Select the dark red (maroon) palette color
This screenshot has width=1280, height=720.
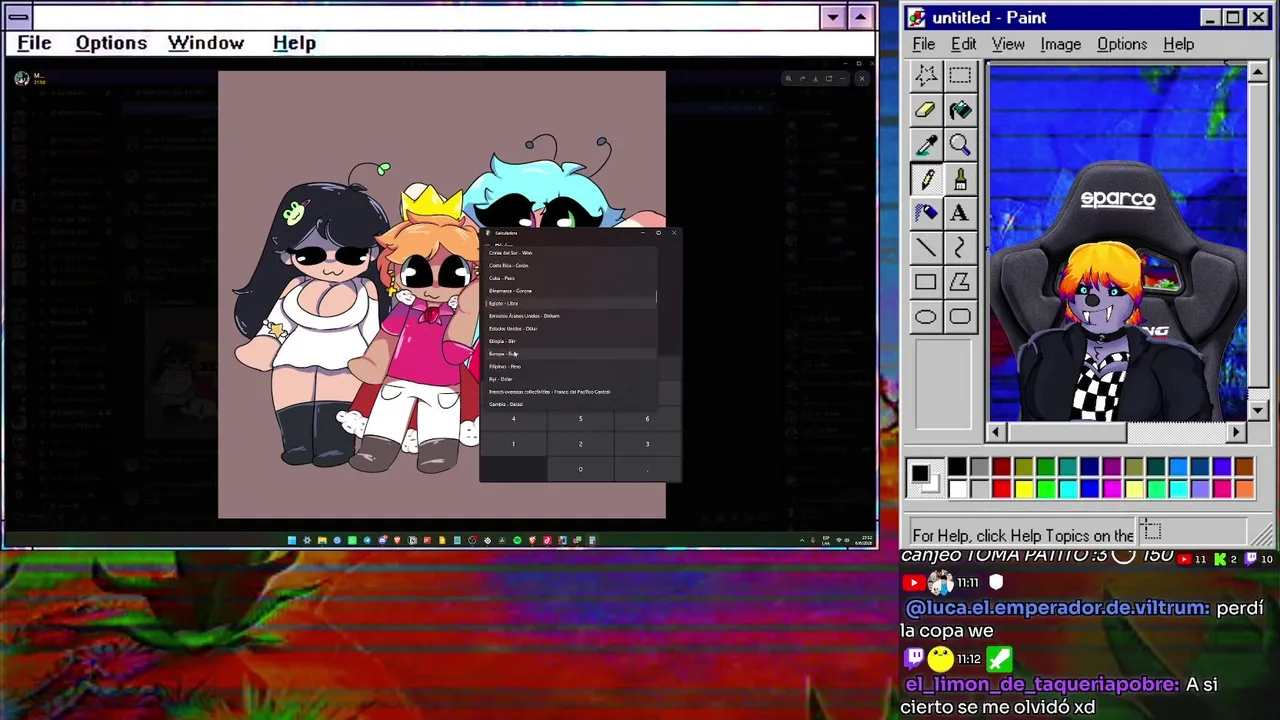pyautogui.click(x=1001, y=467)
